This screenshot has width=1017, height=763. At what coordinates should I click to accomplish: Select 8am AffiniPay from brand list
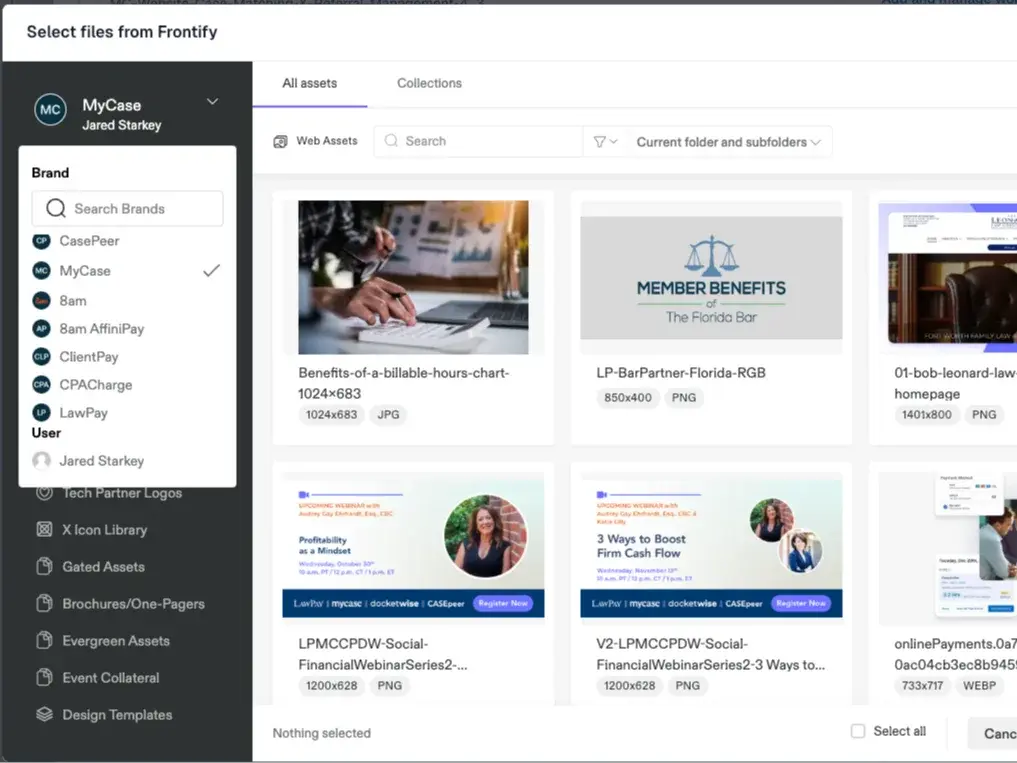click(101, 329)
